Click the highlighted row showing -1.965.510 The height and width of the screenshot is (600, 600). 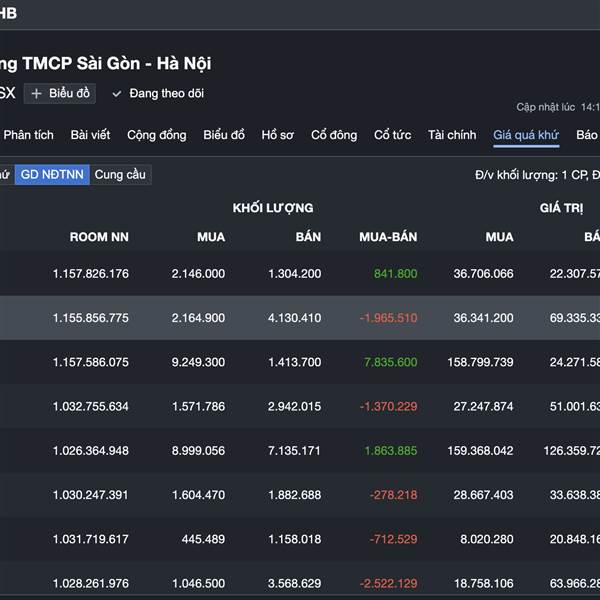(x=300, y=318)
